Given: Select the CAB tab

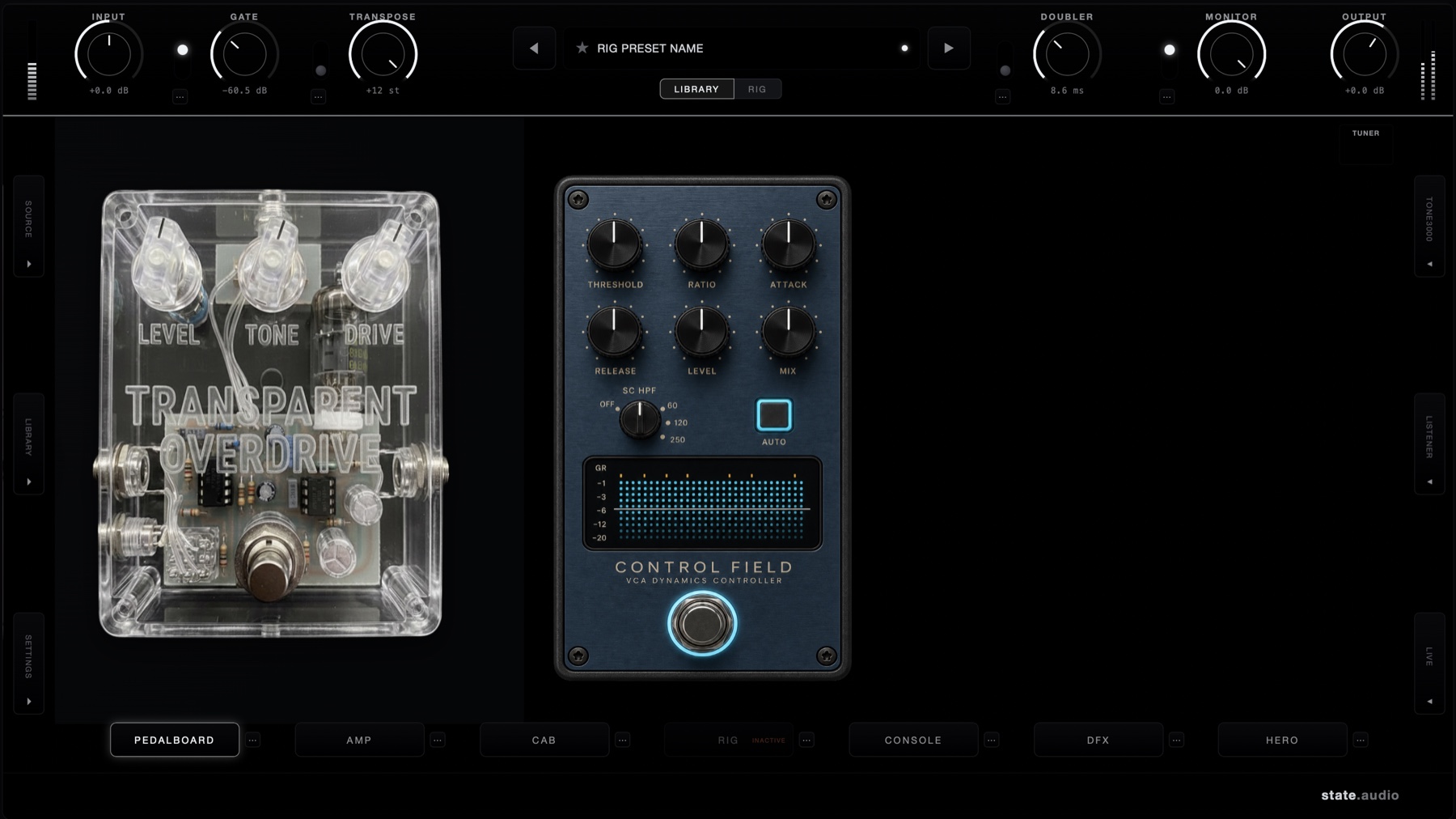Looking at the screenshot, I should (544, 740).
